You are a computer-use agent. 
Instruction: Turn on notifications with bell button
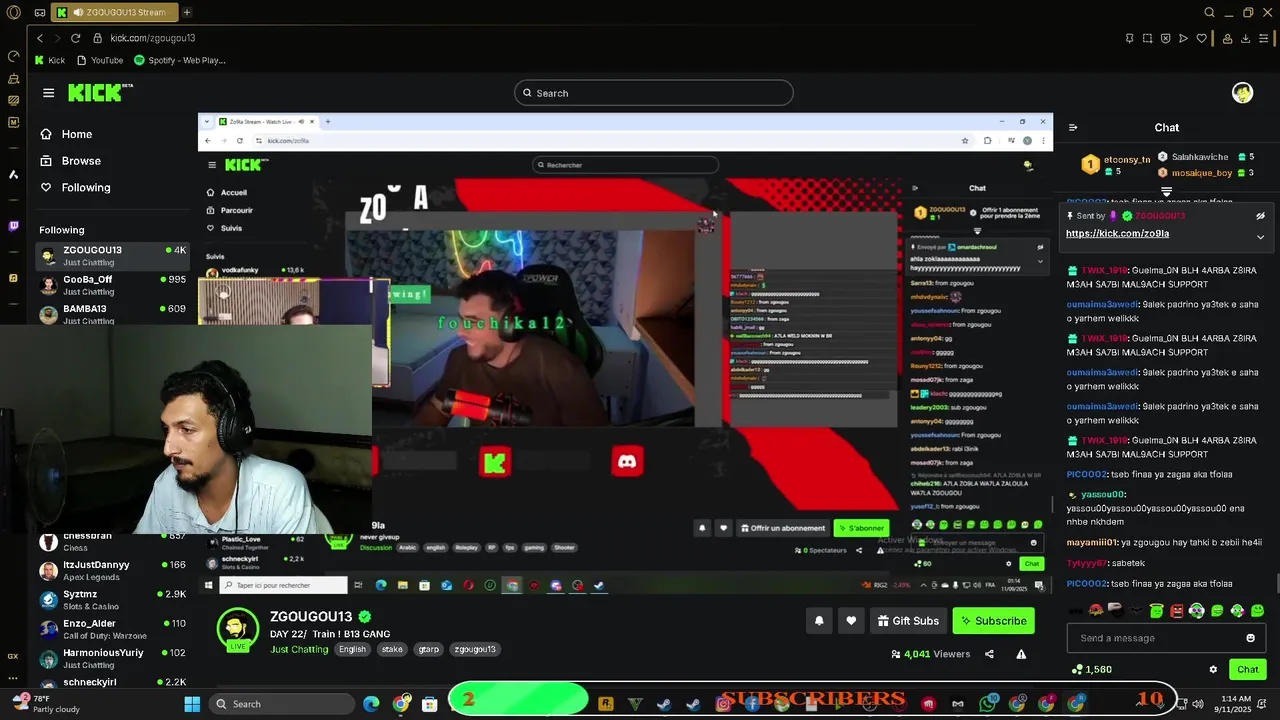point(819,621)
